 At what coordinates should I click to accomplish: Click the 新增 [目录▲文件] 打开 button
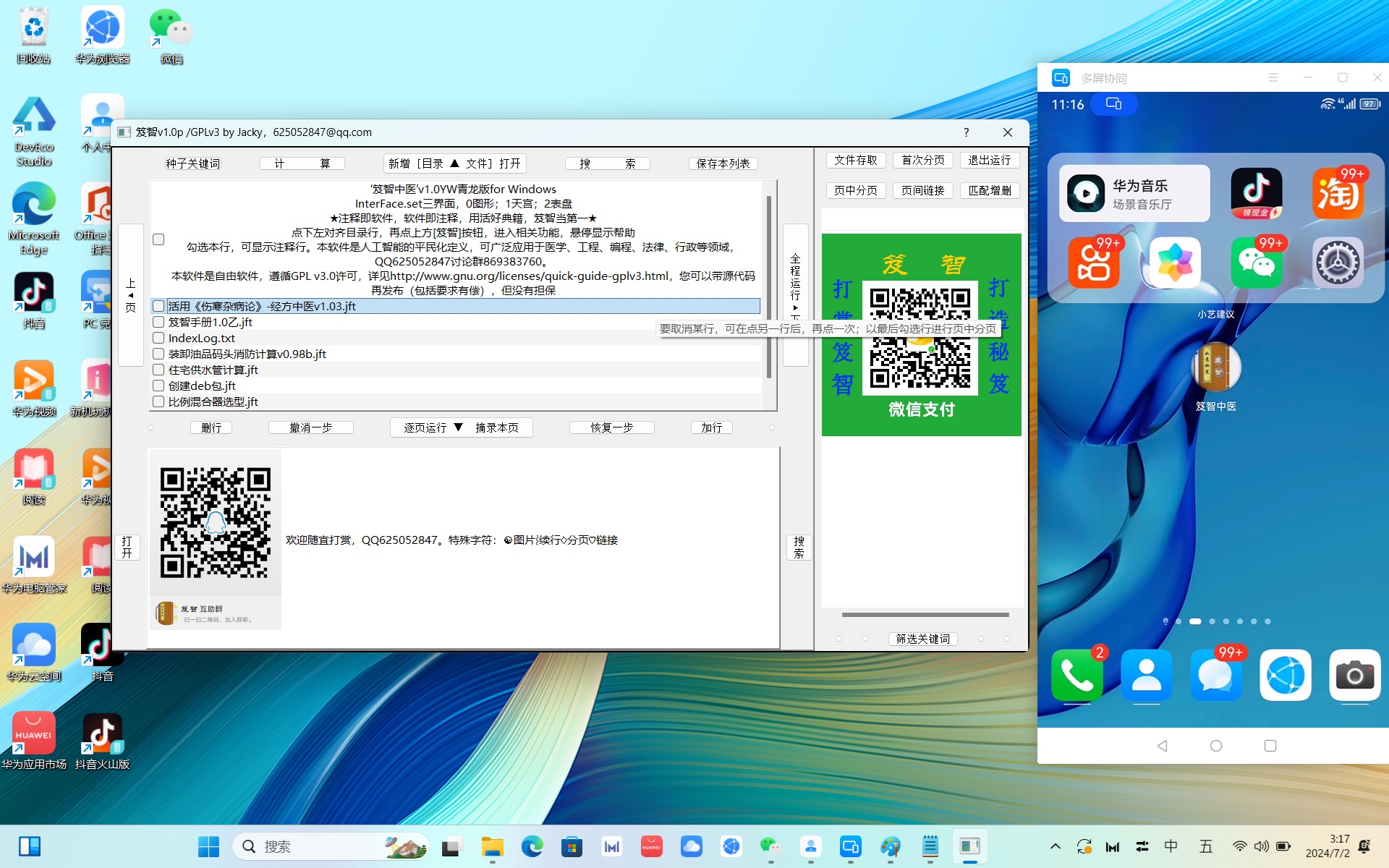pyautogui.click(x=454, y=163)
